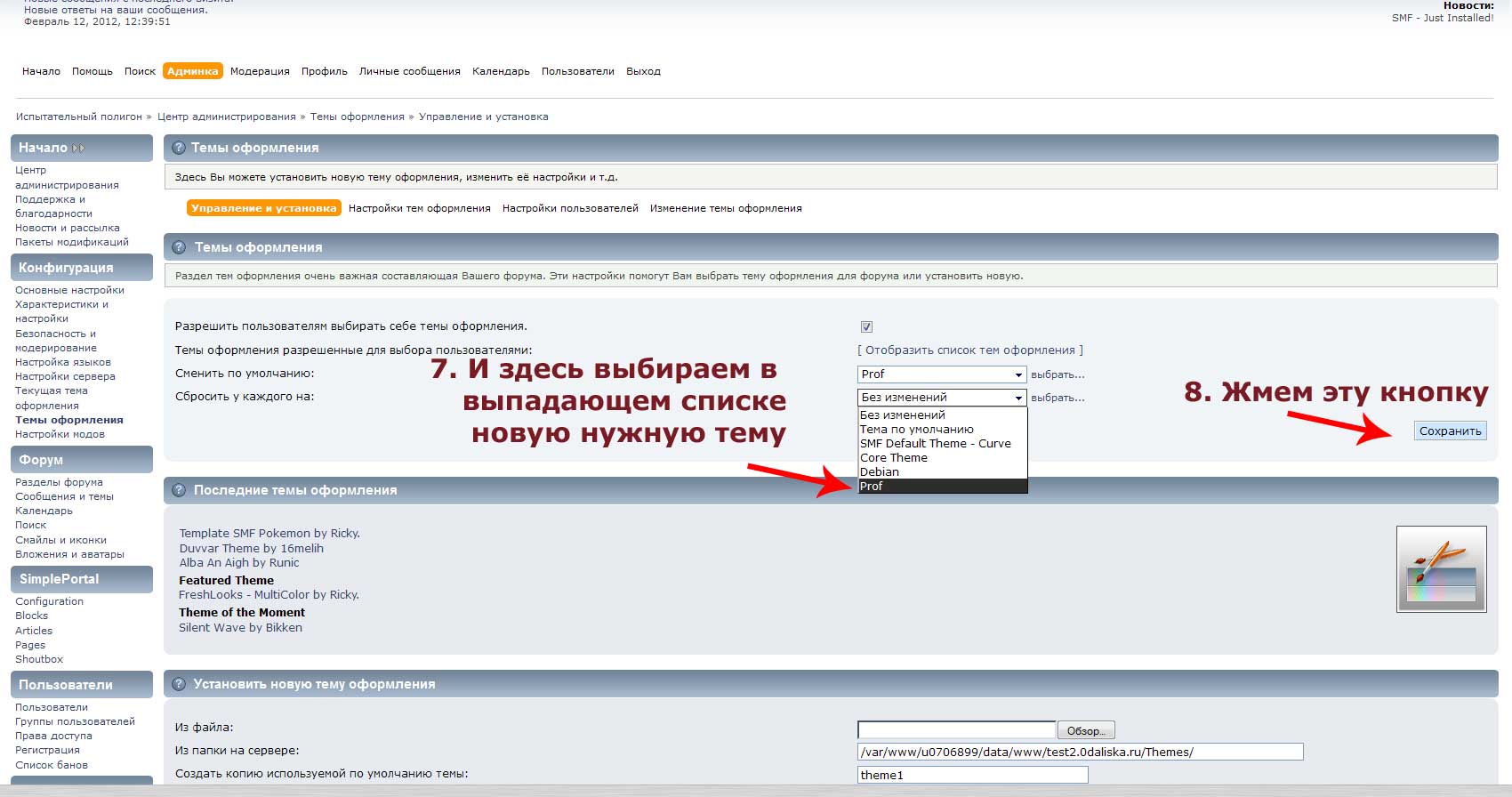Switch to Изменение темы оформления tab

(x=726, y=208)
